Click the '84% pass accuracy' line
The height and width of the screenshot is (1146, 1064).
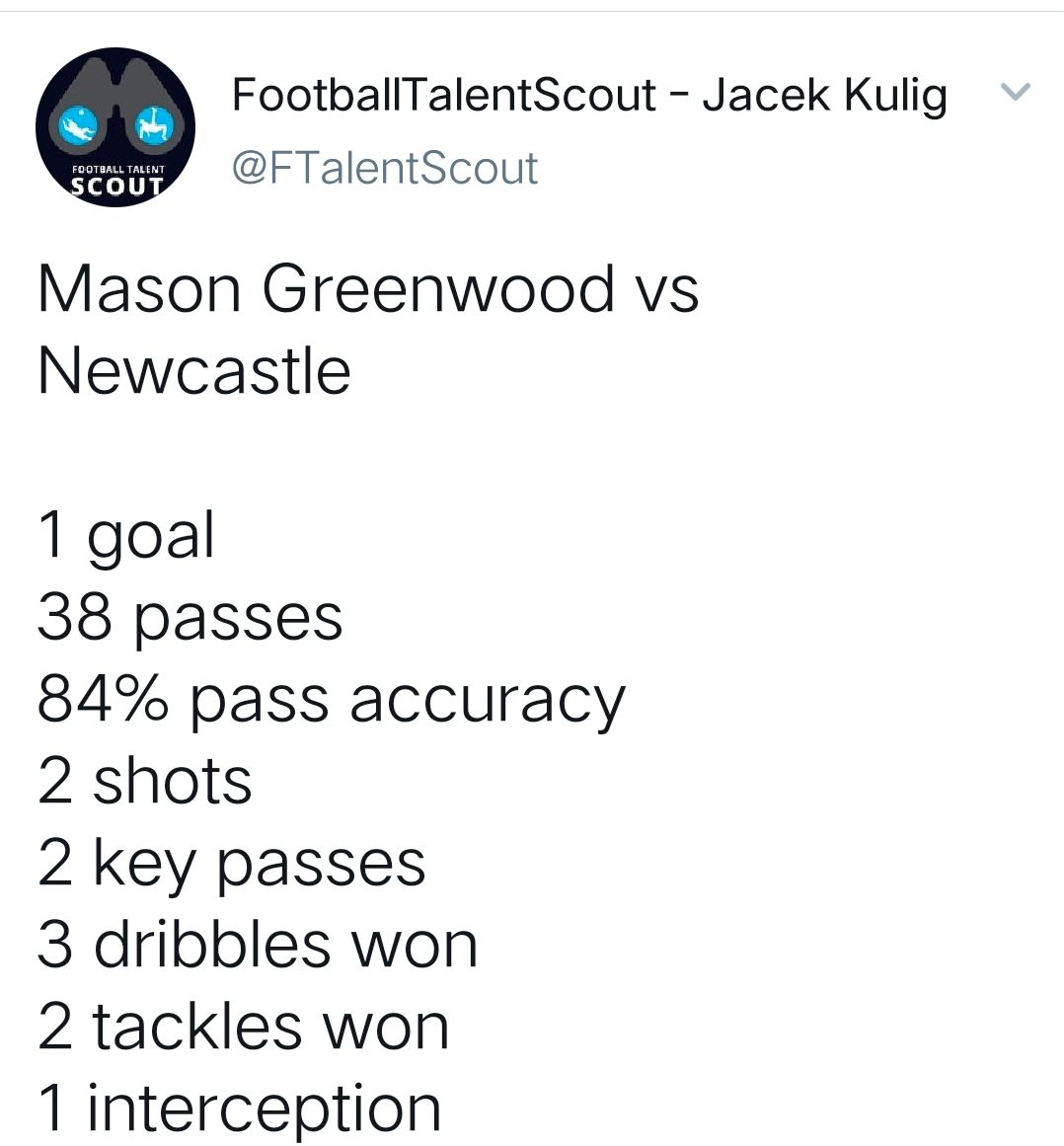pyautogui.click(x=332, y=700)
